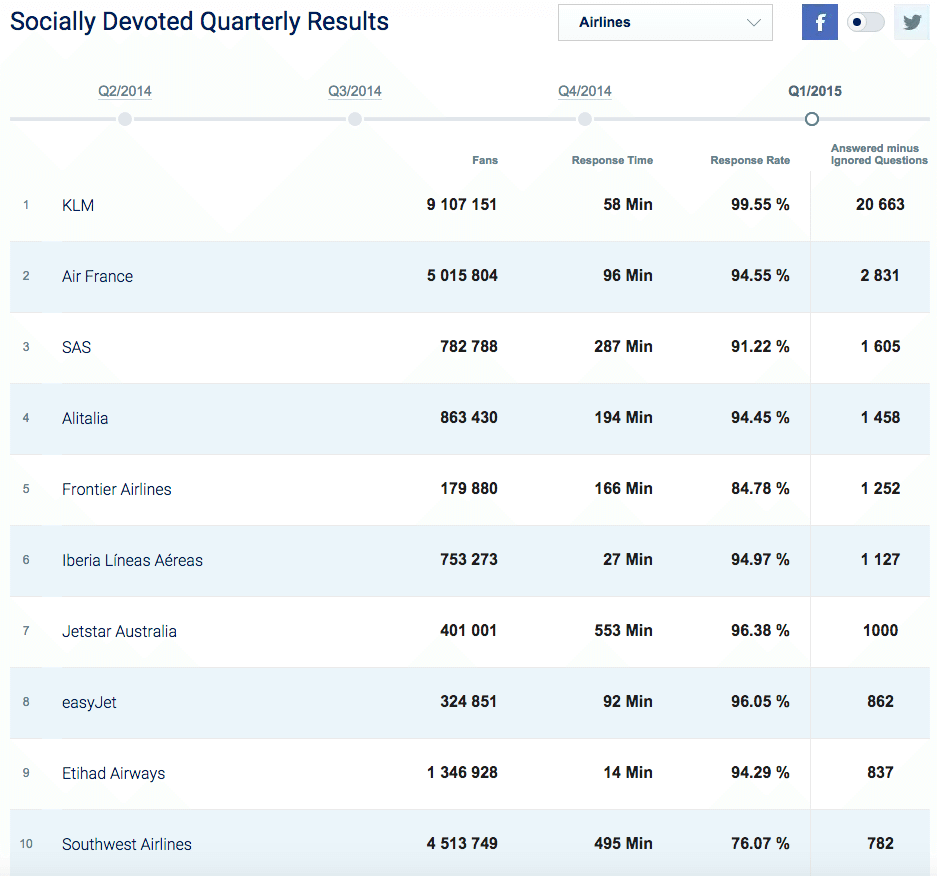Open the Iberia Líneas Aéreas entry
937x876 pixels.
pos(132,560)
